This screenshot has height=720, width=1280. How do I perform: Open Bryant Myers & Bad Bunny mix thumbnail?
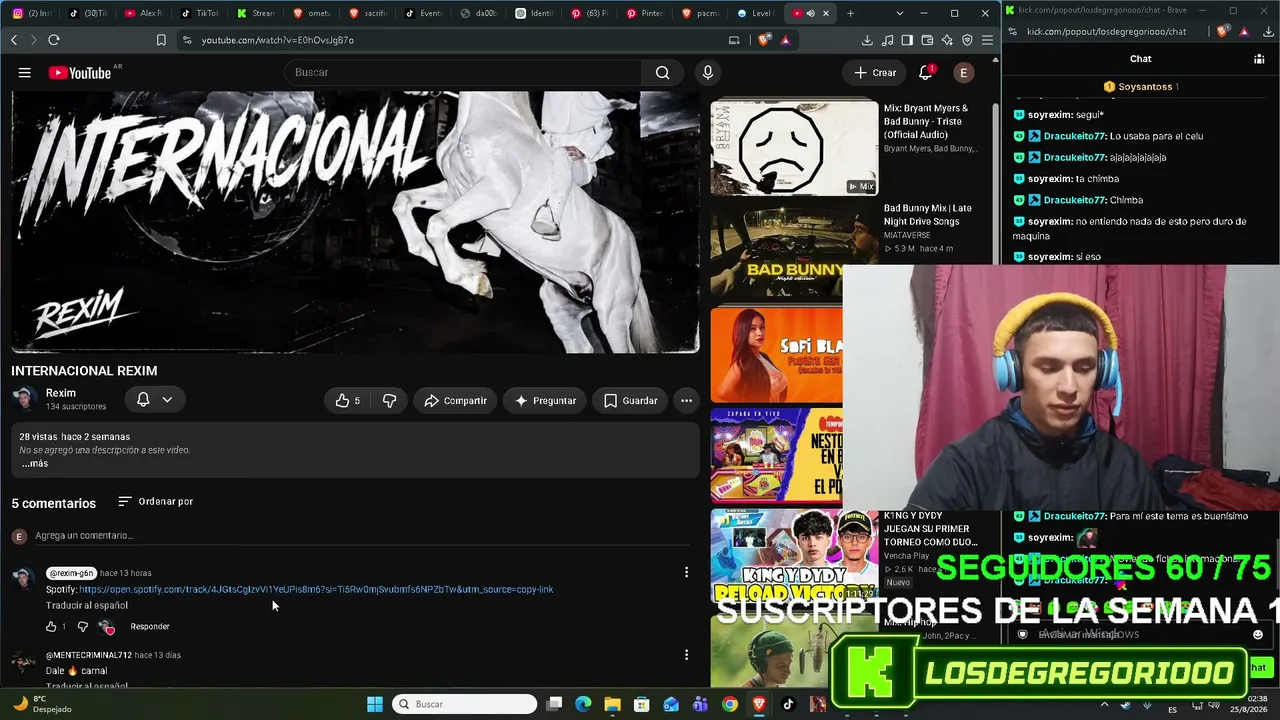click(x=794, y=147)
